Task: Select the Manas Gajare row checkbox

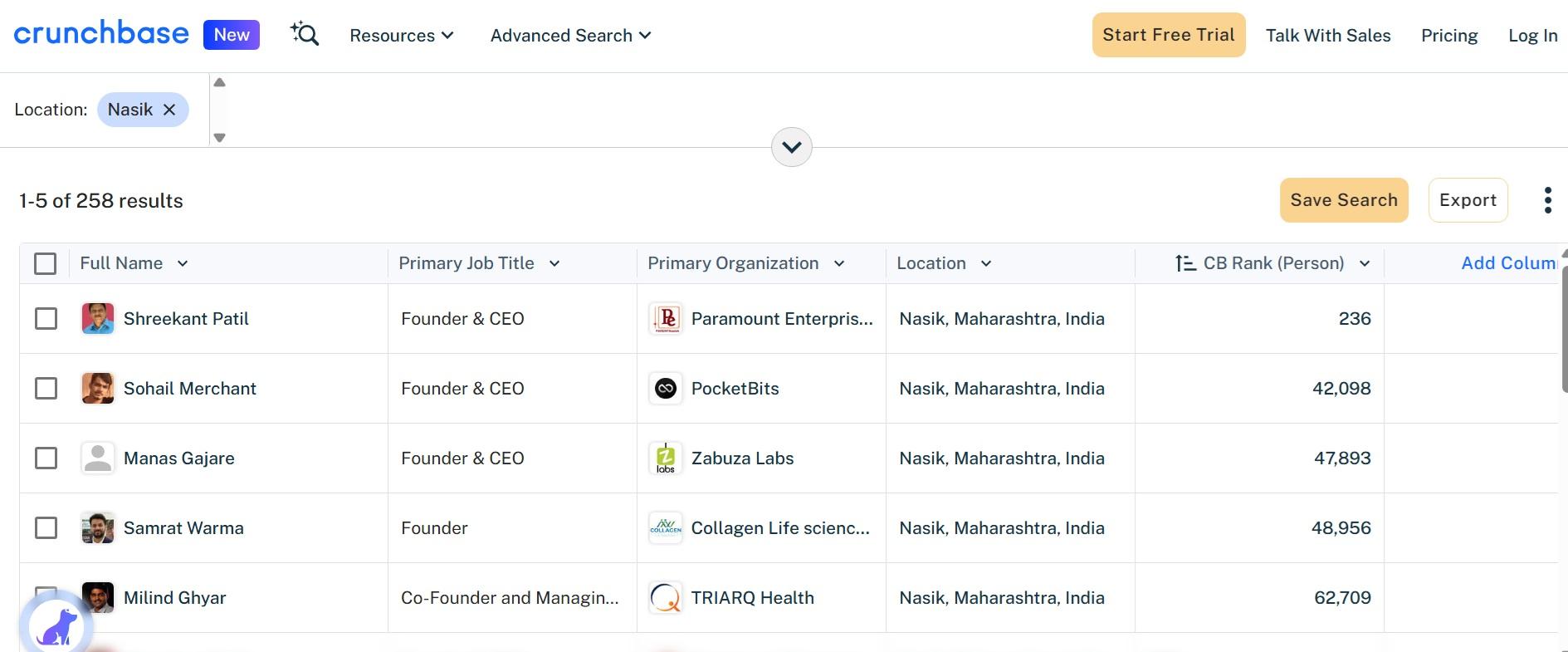Action: click(x=46, y=458)
